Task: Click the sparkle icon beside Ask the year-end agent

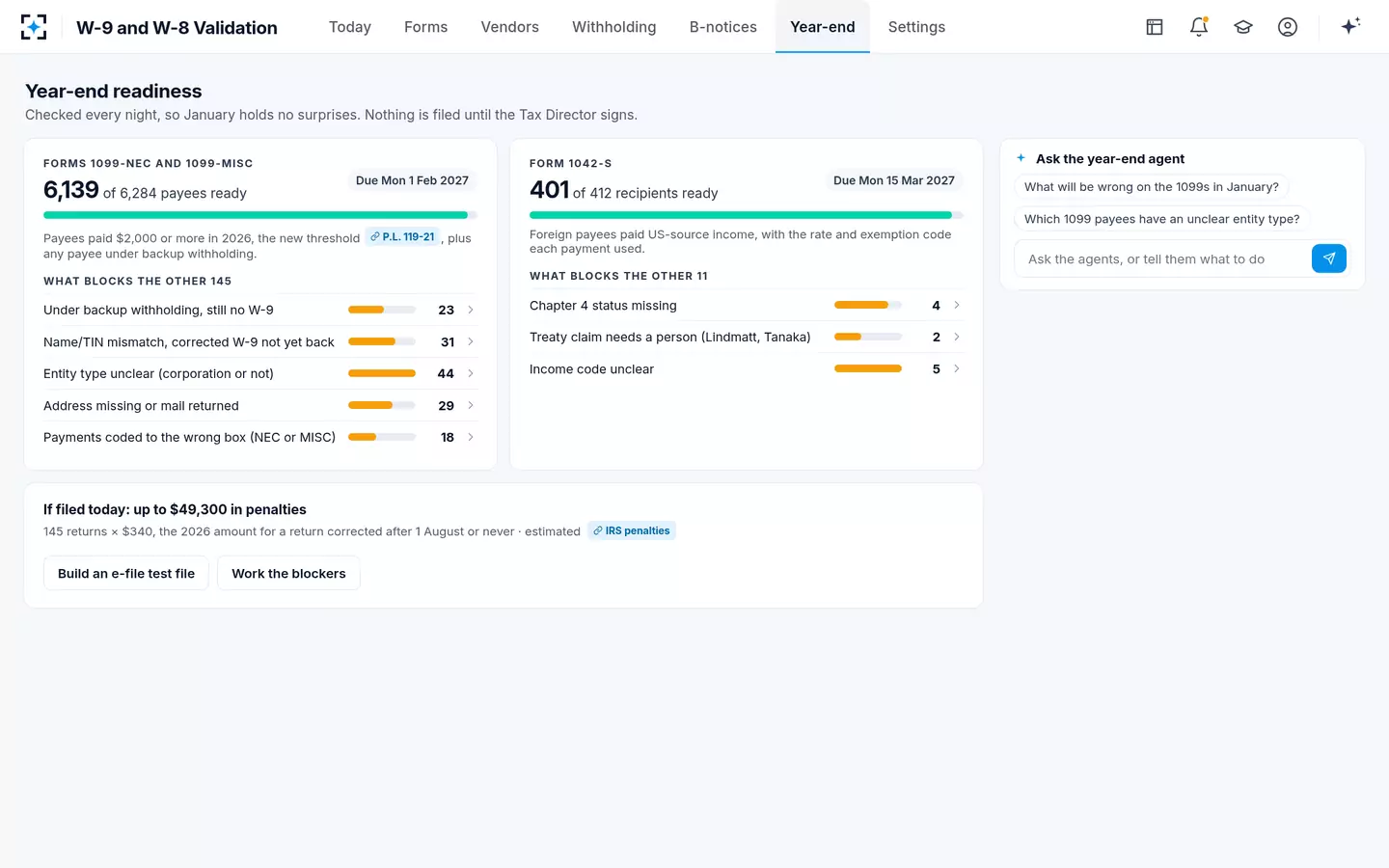Action: (1021, 158)
